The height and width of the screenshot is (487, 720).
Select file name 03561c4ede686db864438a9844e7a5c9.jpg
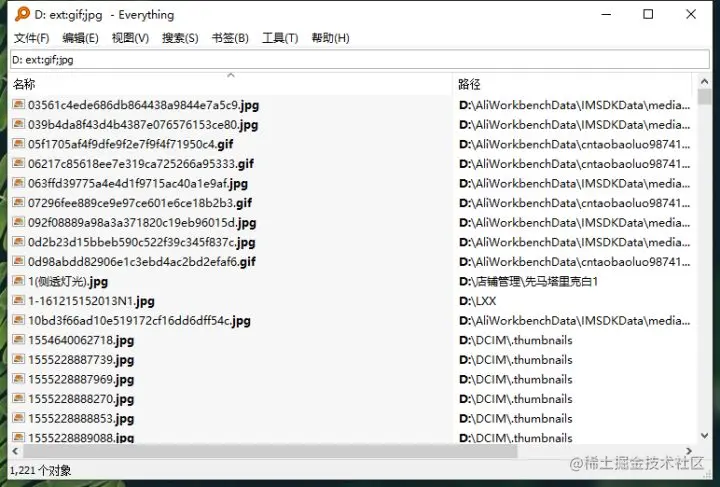tap(143, 105)
